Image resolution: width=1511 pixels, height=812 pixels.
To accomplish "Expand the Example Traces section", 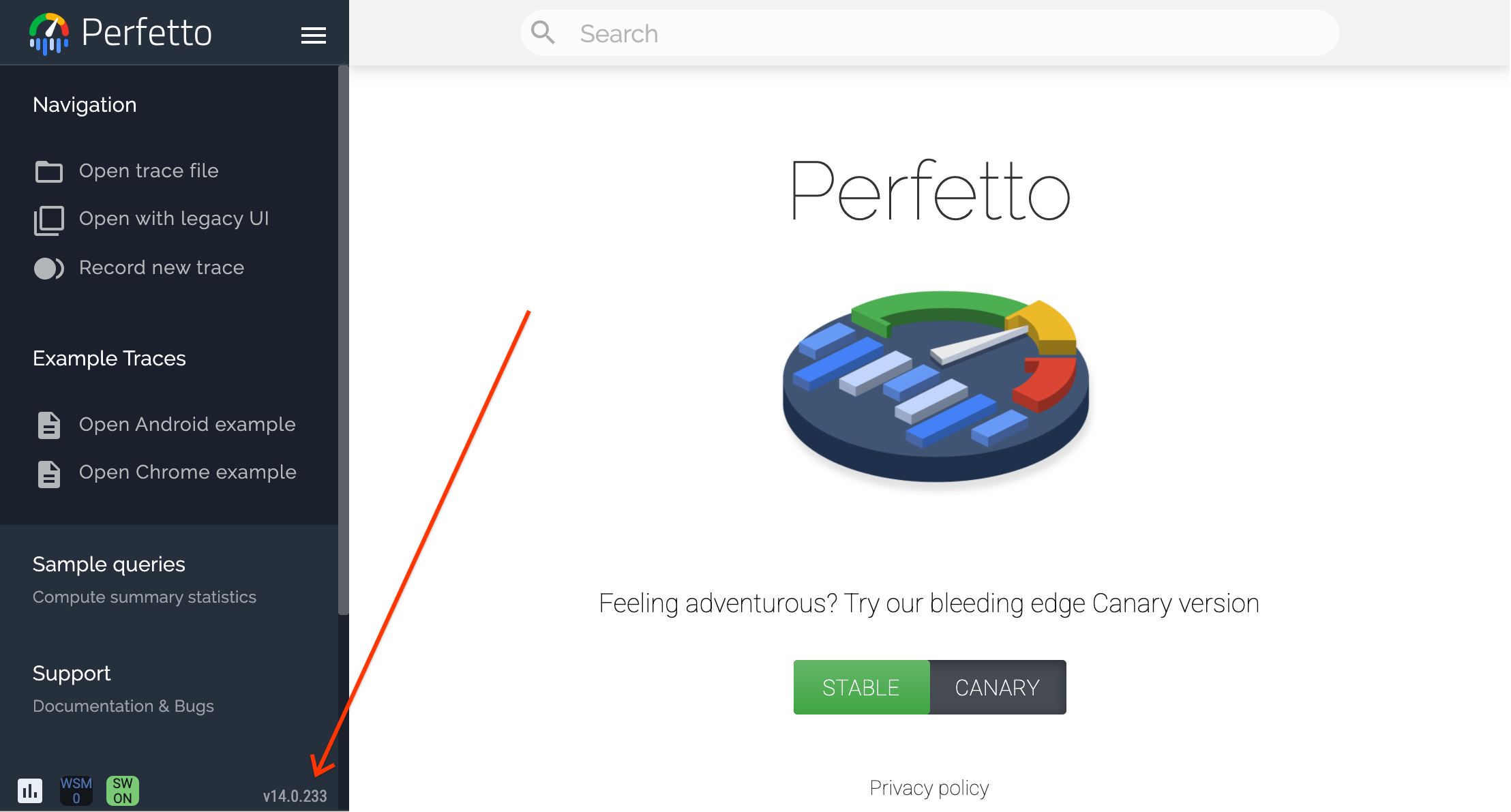I will coord(109,358).
